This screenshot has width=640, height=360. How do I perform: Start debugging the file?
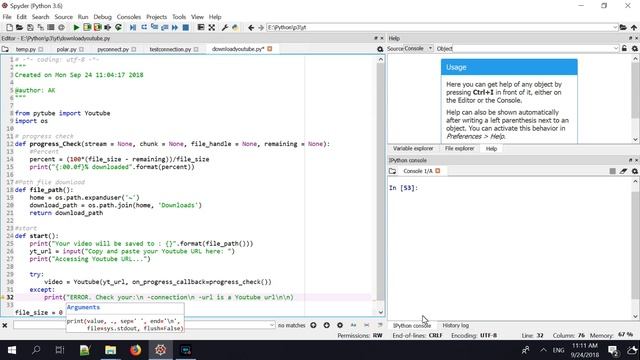click(133, 27)
